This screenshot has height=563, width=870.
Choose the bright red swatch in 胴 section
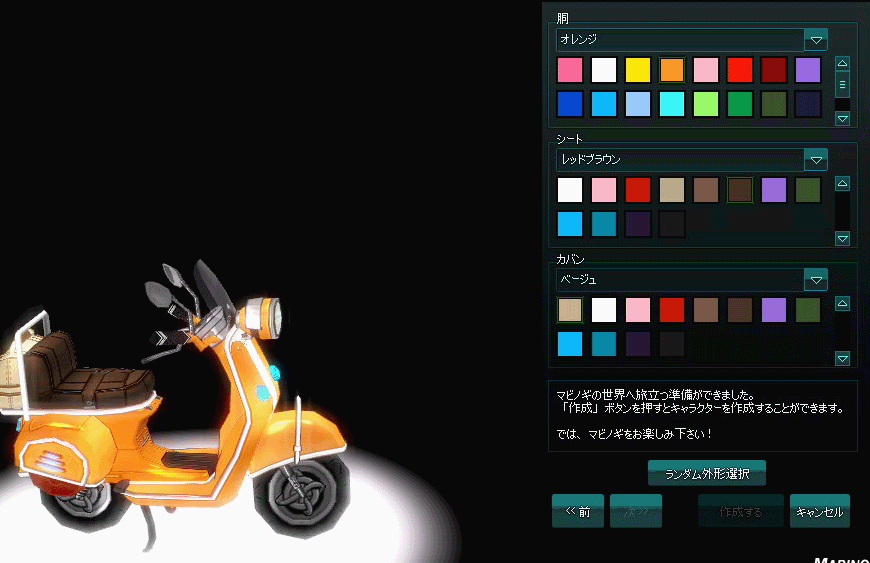[x=740, y=70]
